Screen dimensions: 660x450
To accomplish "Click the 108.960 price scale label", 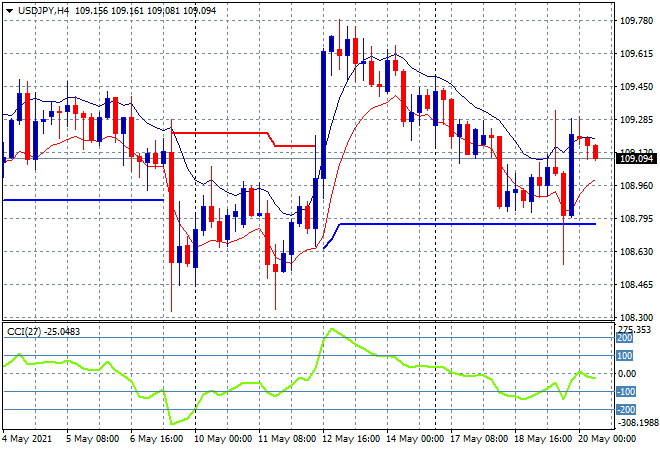I will coord(636,186).
